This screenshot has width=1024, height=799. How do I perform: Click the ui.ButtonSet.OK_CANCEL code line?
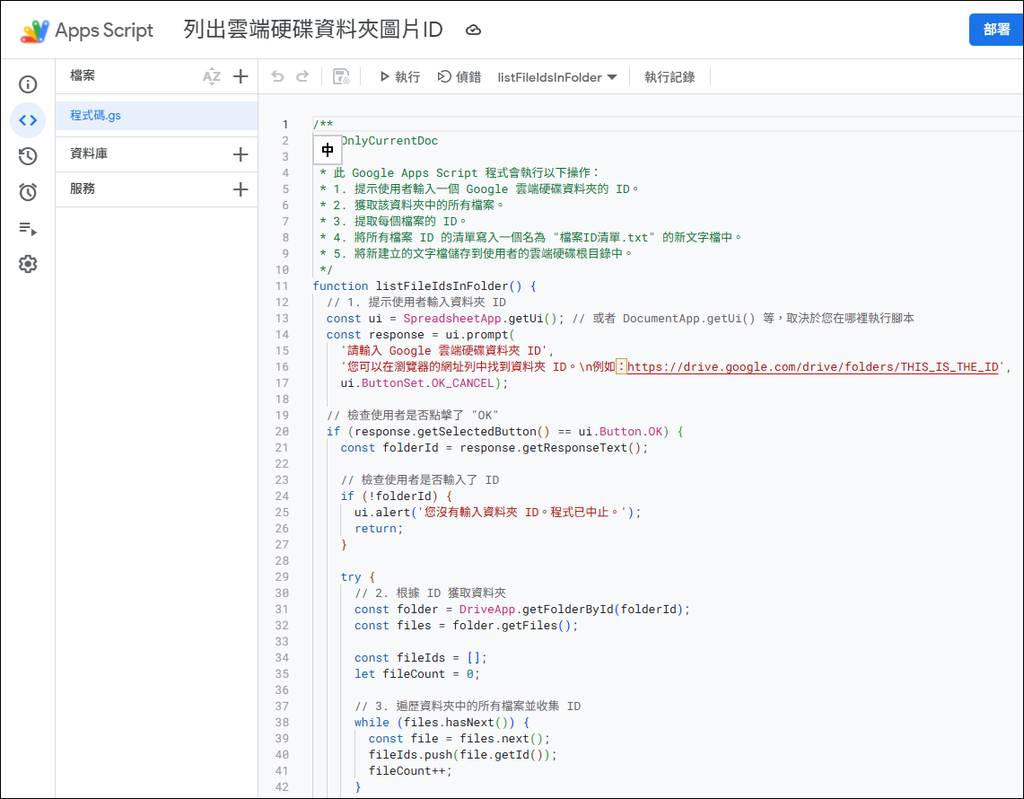424,383
